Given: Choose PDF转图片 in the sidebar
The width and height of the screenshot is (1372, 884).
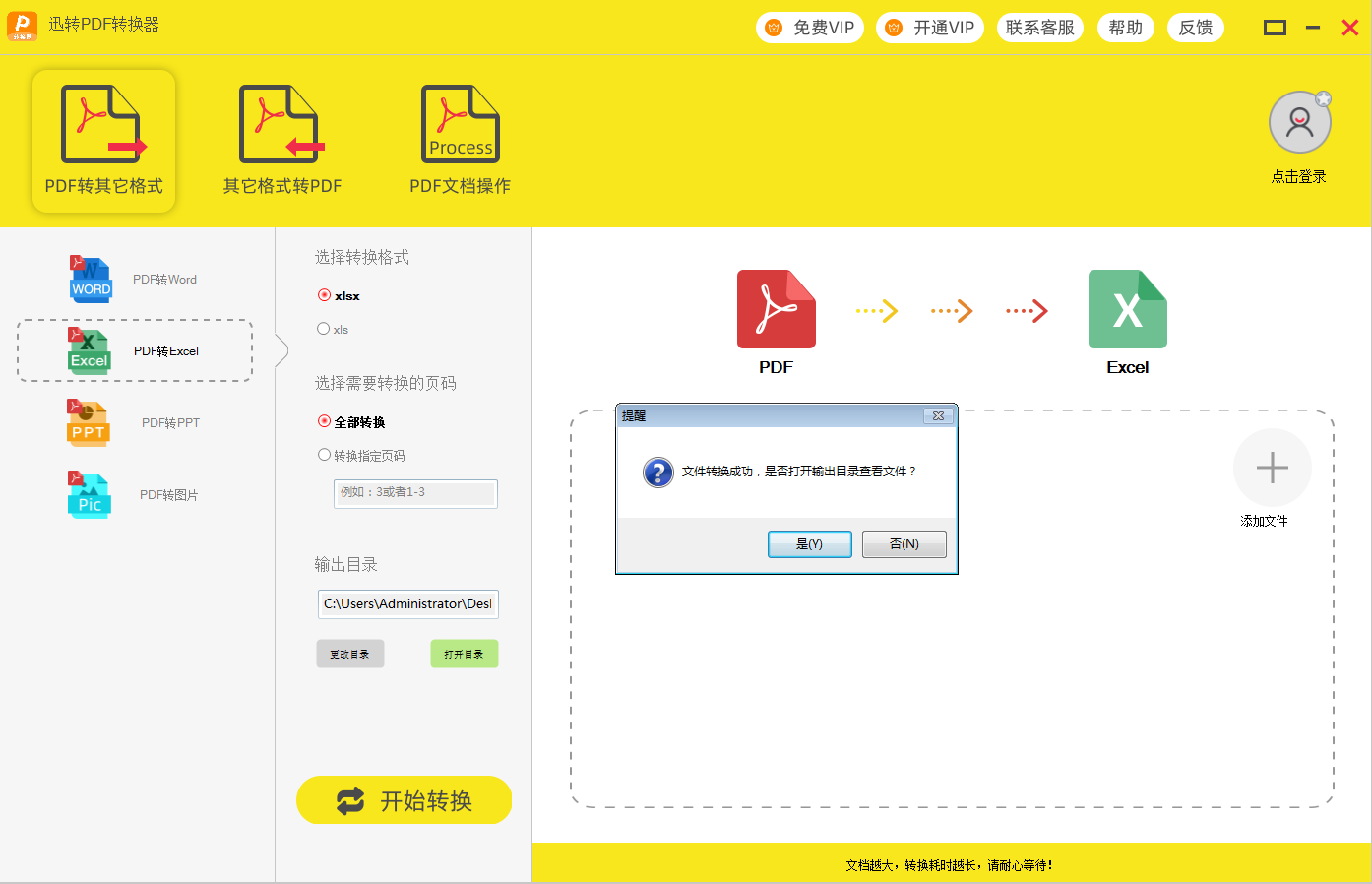Looking at the screenshot, I should [134, 495].
